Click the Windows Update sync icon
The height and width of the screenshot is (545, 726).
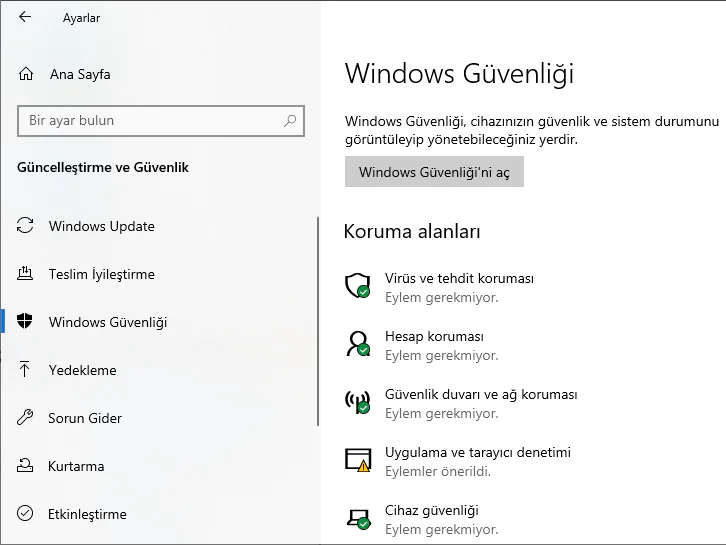click(25, 226)
